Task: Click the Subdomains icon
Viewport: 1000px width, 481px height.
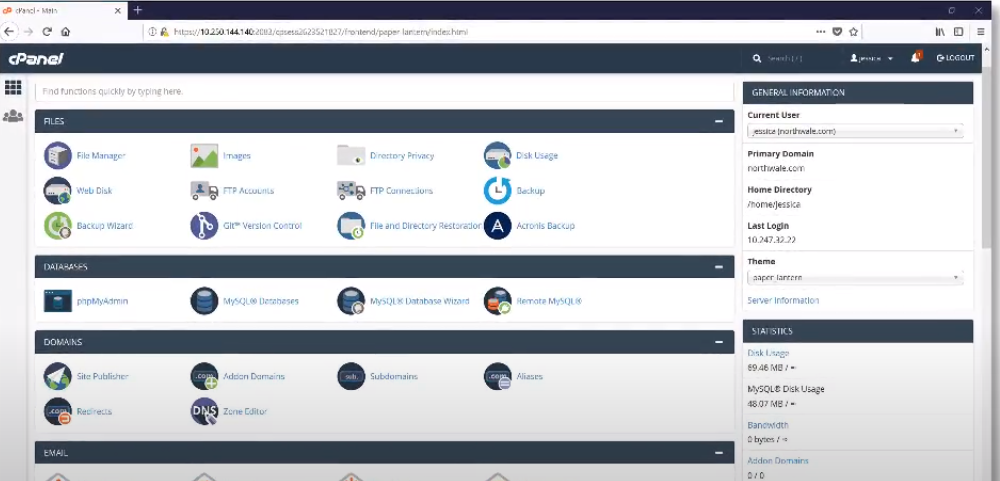Action: click(351, 376)
